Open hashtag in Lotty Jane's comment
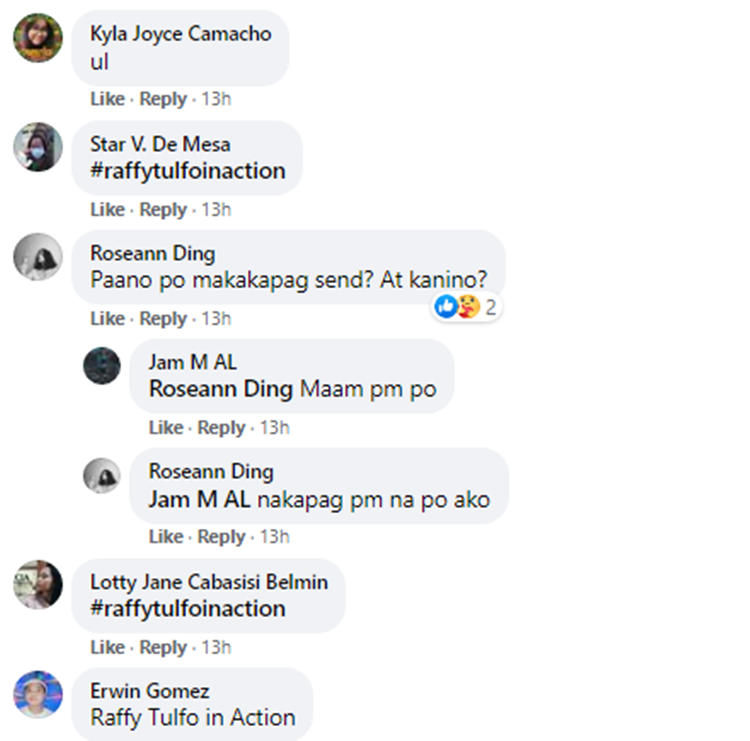 [188, 609]
